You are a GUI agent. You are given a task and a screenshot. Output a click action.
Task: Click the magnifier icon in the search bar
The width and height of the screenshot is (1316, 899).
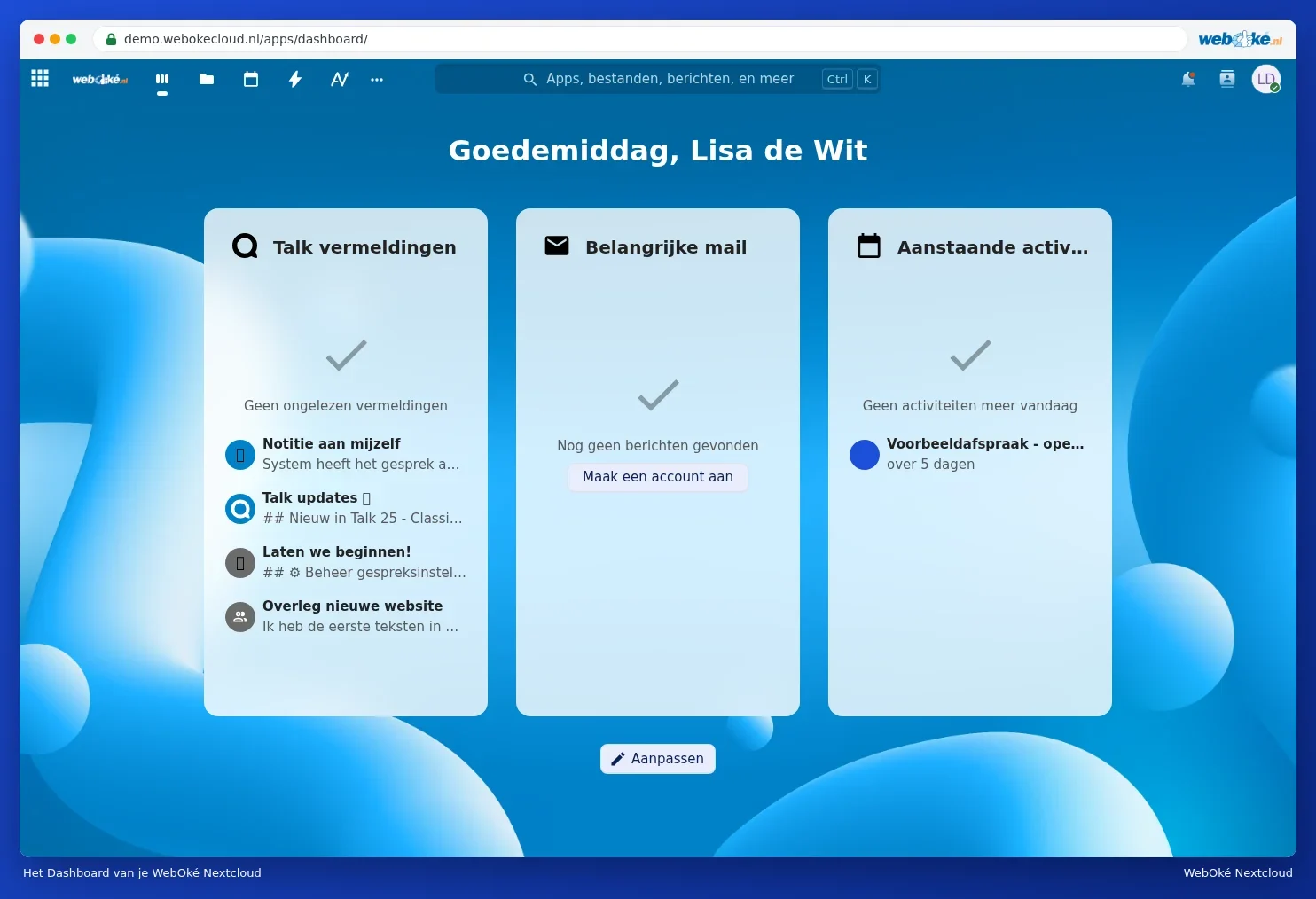pos(530,79)
